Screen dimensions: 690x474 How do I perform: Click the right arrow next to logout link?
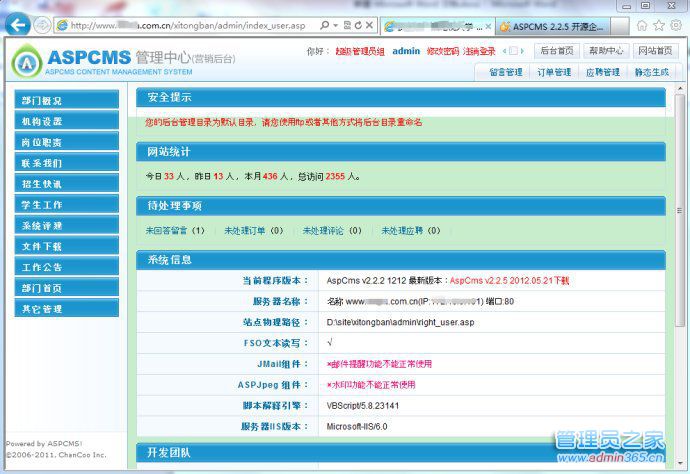(x=522, y=51)
